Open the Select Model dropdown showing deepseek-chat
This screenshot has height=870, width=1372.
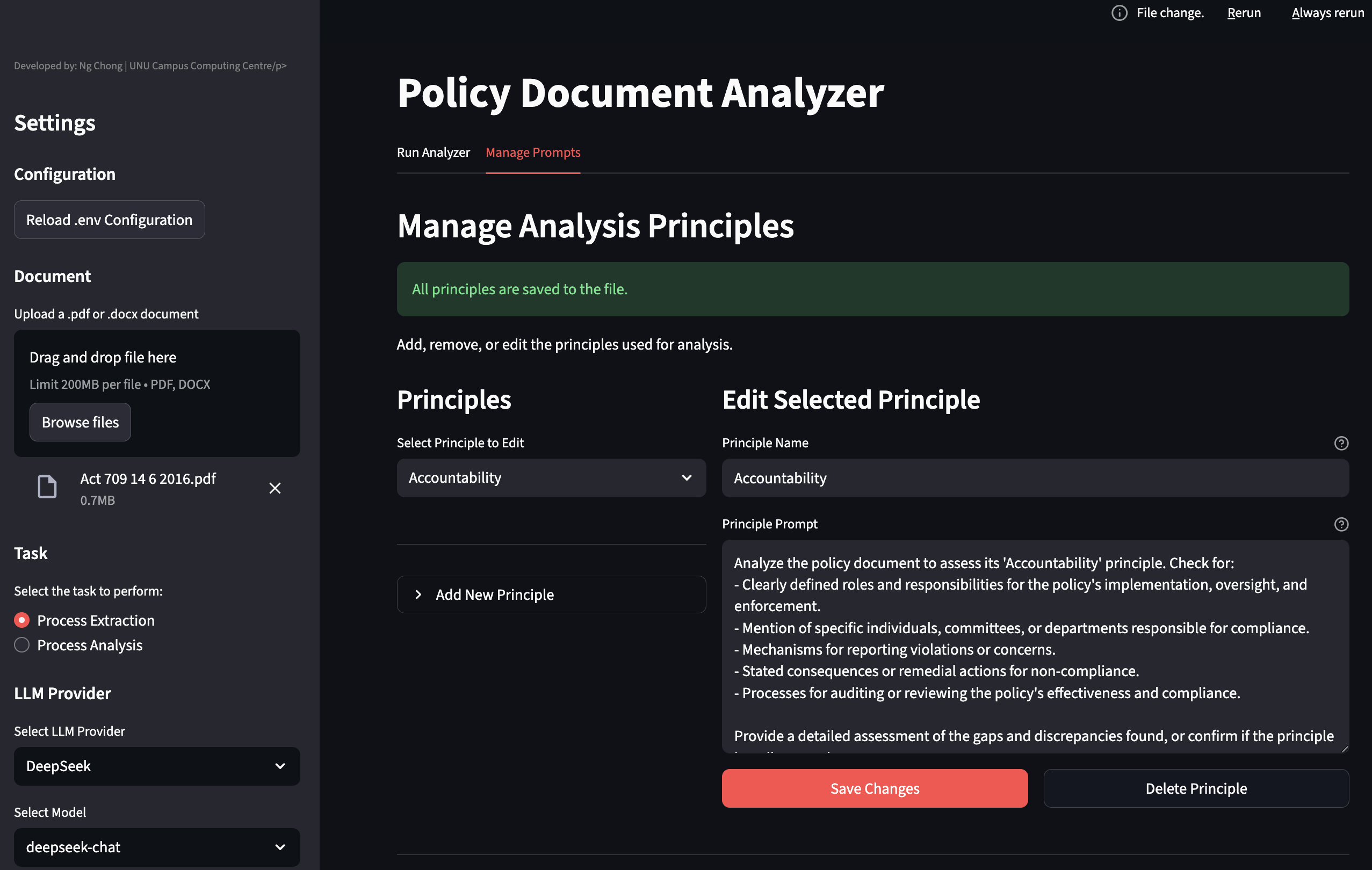pyautogui.click(x=157, y=847)
